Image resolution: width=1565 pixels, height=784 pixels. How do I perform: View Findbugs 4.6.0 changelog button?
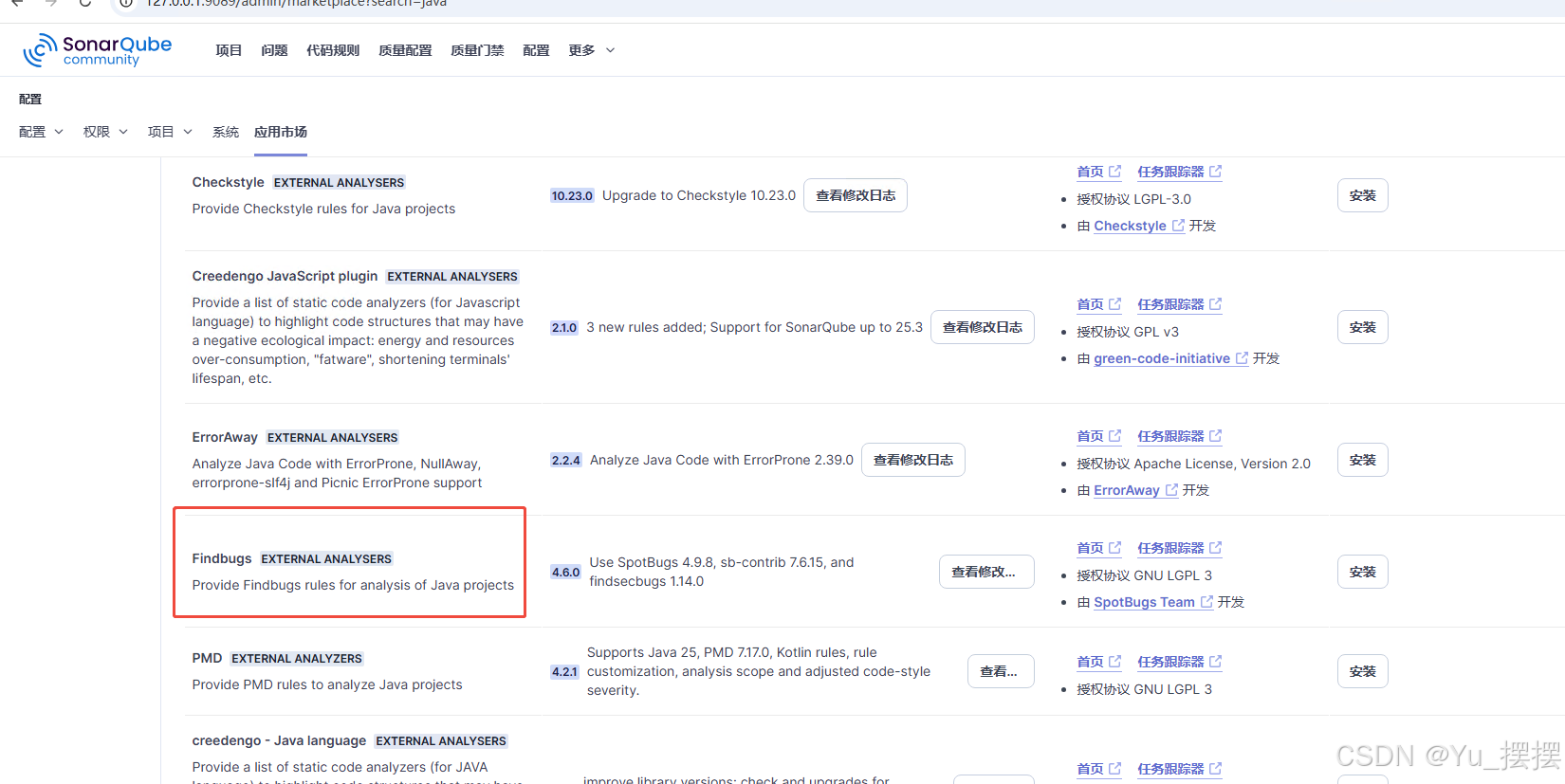(986, 572)
